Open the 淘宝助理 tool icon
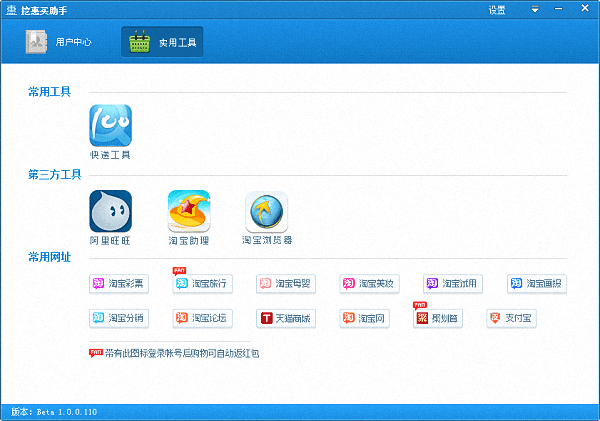This screenshot has width=600, height=421. tap(188, 211)
